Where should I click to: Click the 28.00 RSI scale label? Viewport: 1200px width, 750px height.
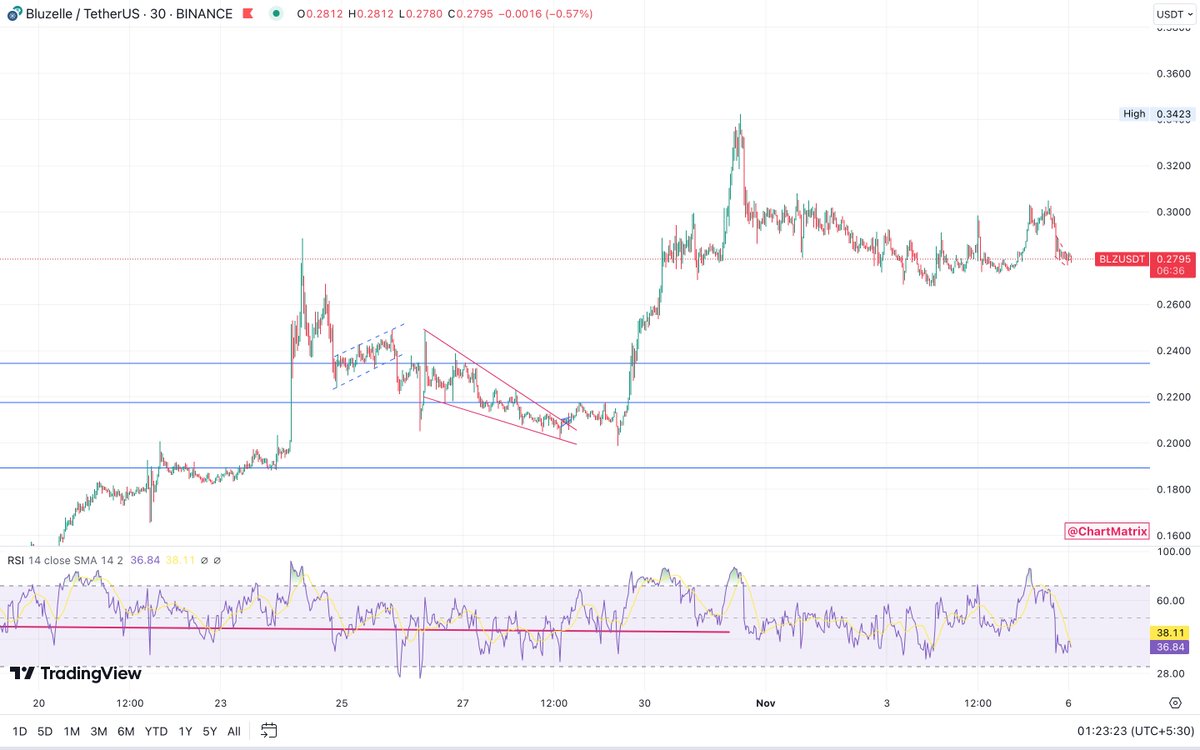pyautogui.click(x=1172, y=674)
